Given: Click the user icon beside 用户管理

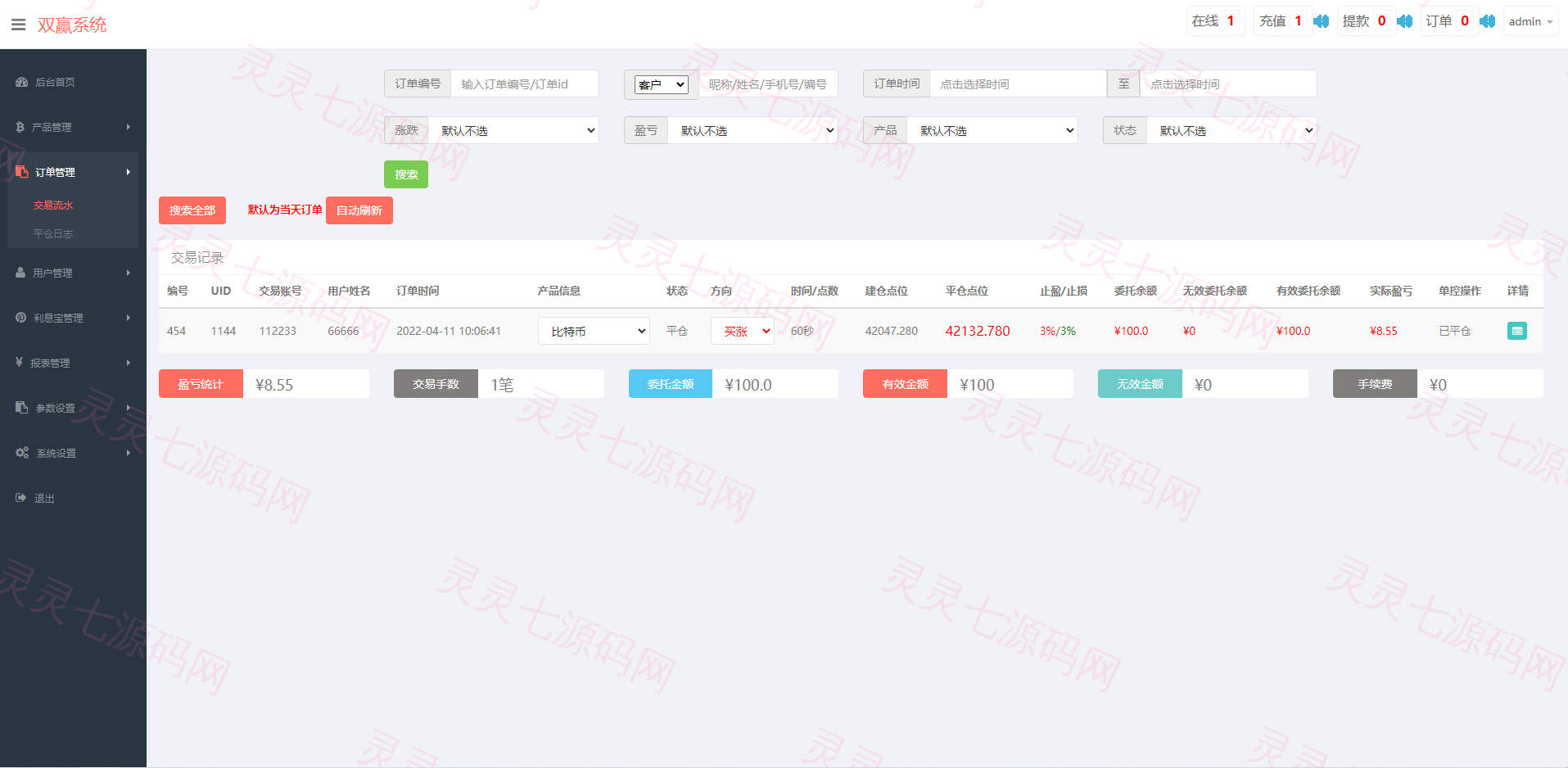Looking at the screenshot, I should 20,273.
